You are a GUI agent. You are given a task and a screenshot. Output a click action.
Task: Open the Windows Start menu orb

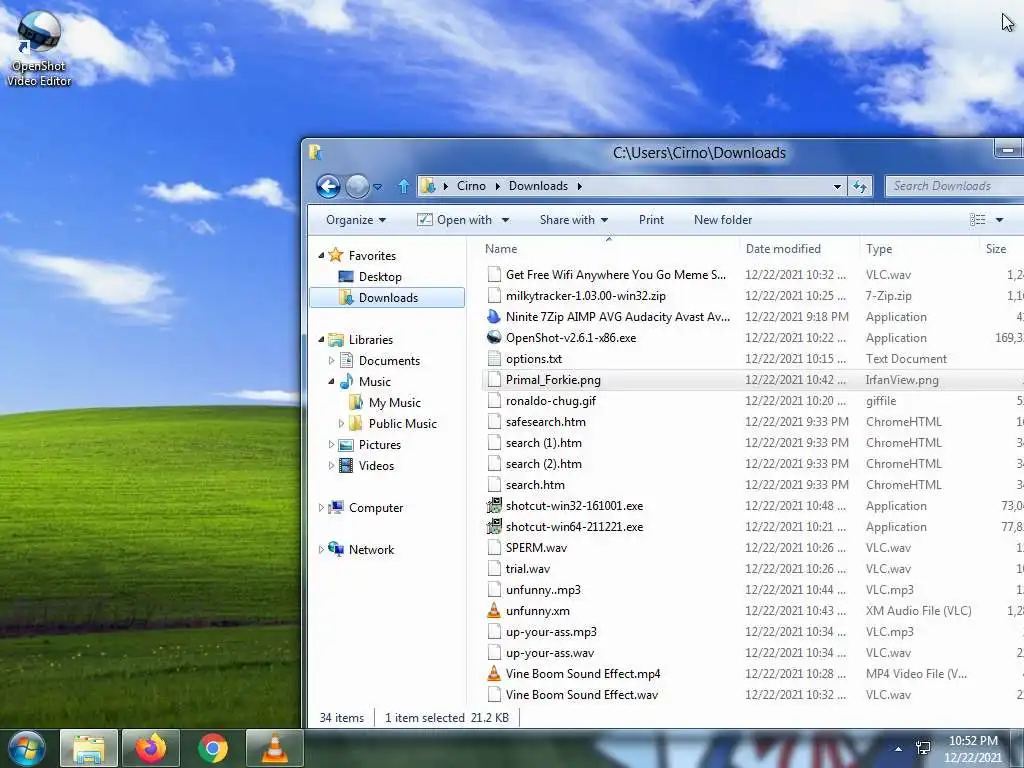(27, 748)
